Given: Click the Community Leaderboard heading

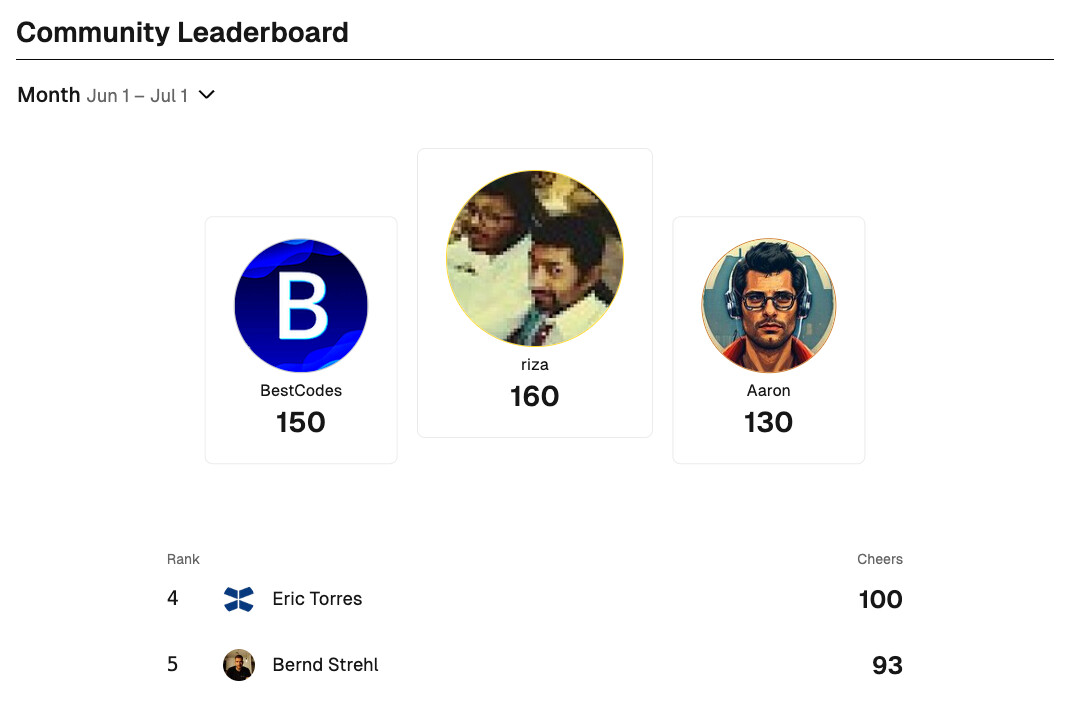Looking at the screenshot, I should tap(182, 32).
